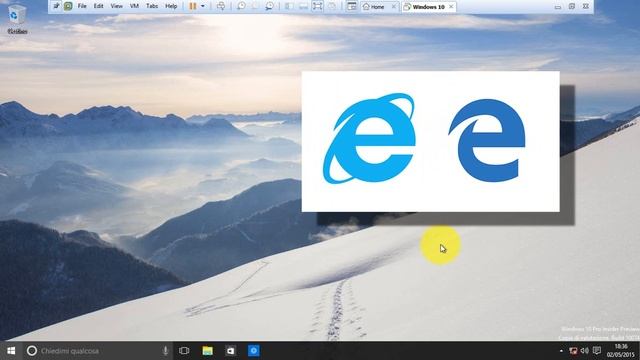Show hidden system tray icons
Viewport: 640px width, 360px height.
click(561, 351)
